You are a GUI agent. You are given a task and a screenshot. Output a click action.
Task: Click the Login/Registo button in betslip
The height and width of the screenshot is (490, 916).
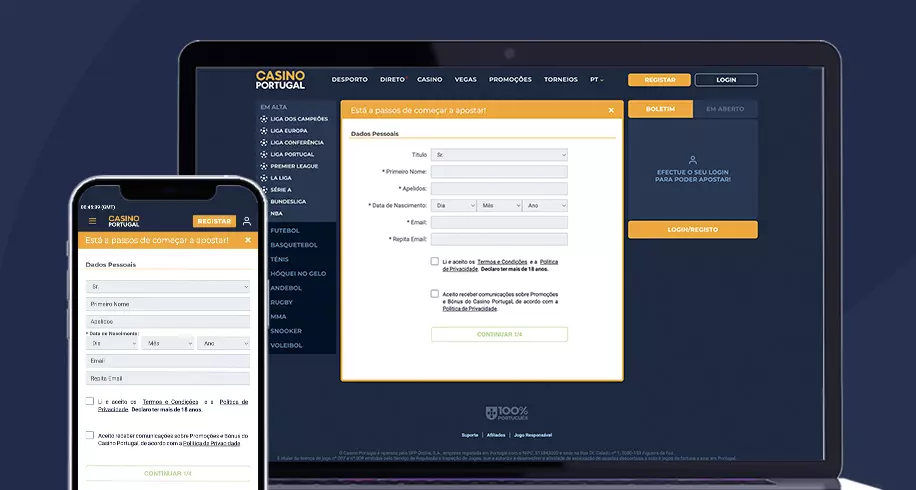click(x=692, y=230)
